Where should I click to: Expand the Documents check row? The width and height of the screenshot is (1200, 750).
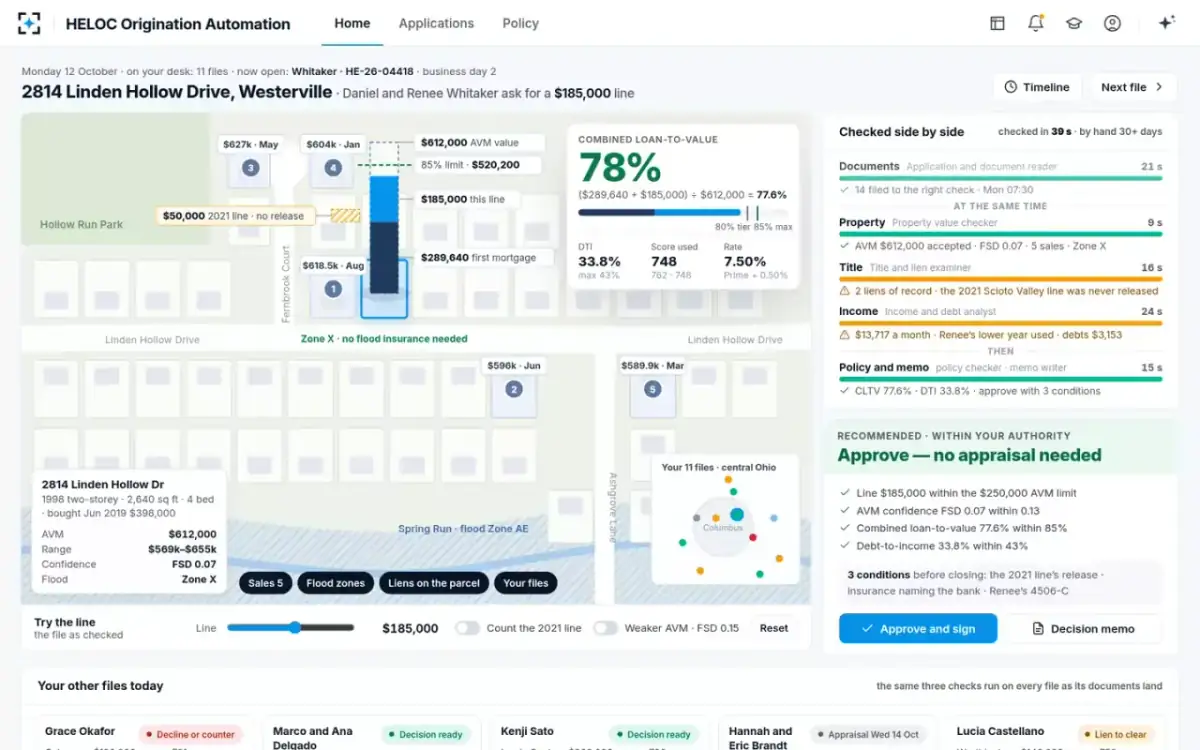[x=1000, y=178]
